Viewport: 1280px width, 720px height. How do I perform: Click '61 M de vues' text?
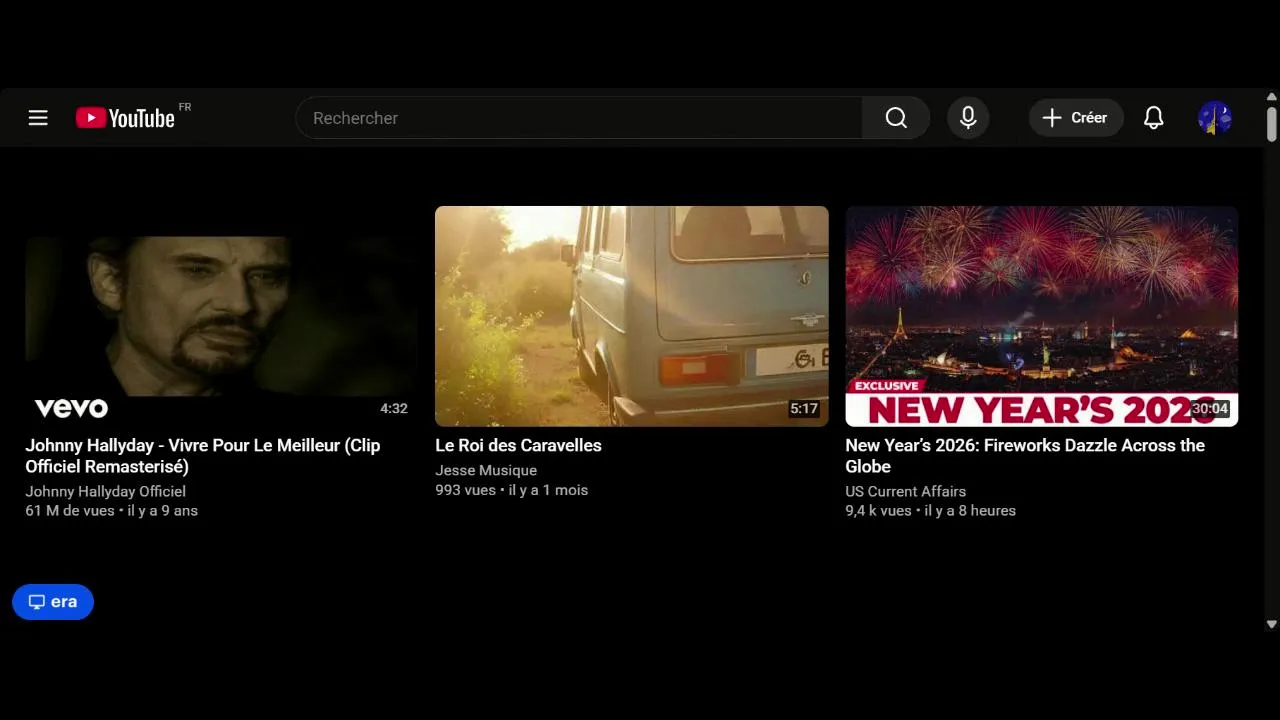click(70, 511)
